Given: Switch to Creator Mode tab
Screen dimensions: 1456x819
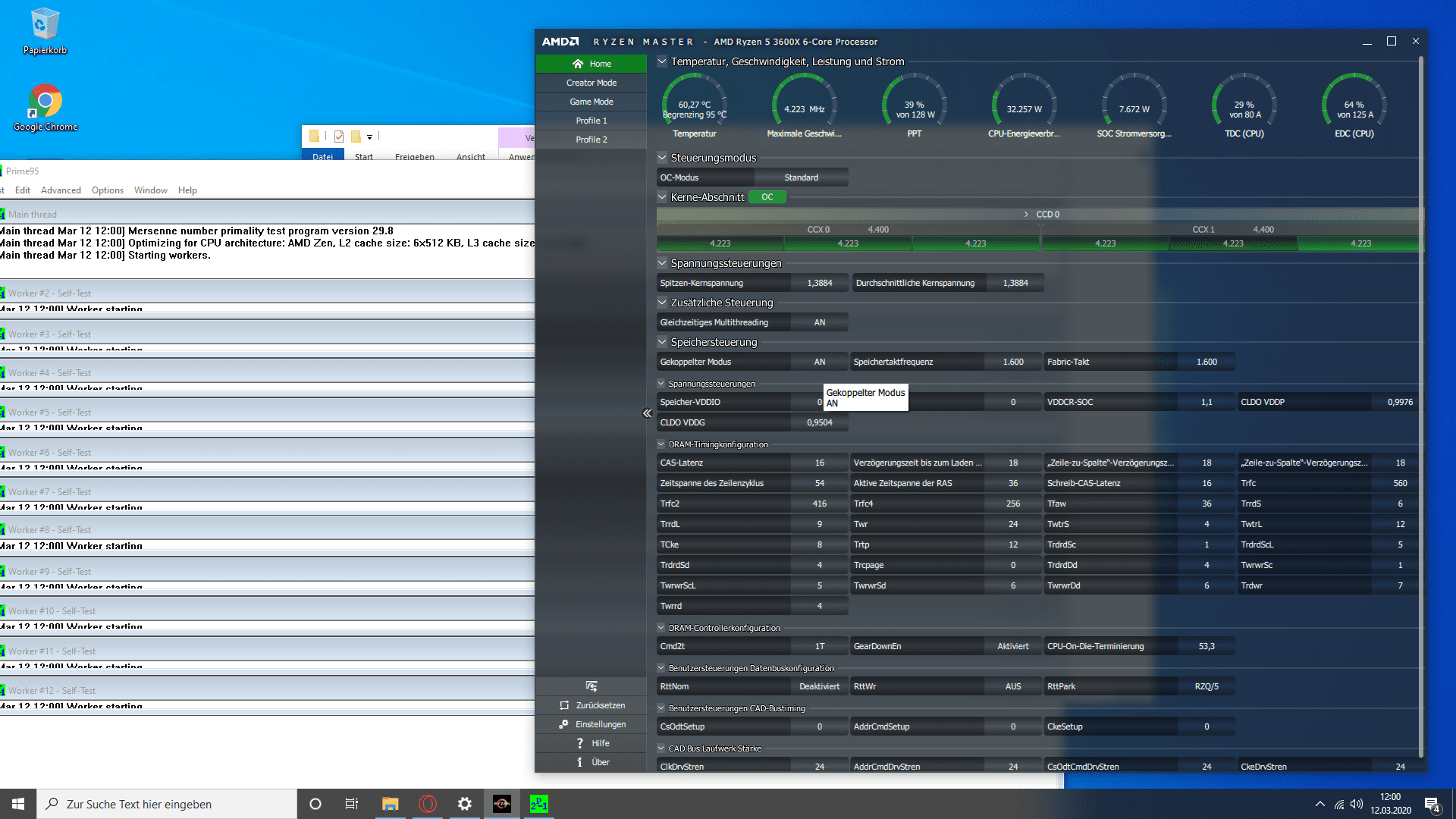Looking at the screenshot, I should pyautogui.click(x=591, y=83).
